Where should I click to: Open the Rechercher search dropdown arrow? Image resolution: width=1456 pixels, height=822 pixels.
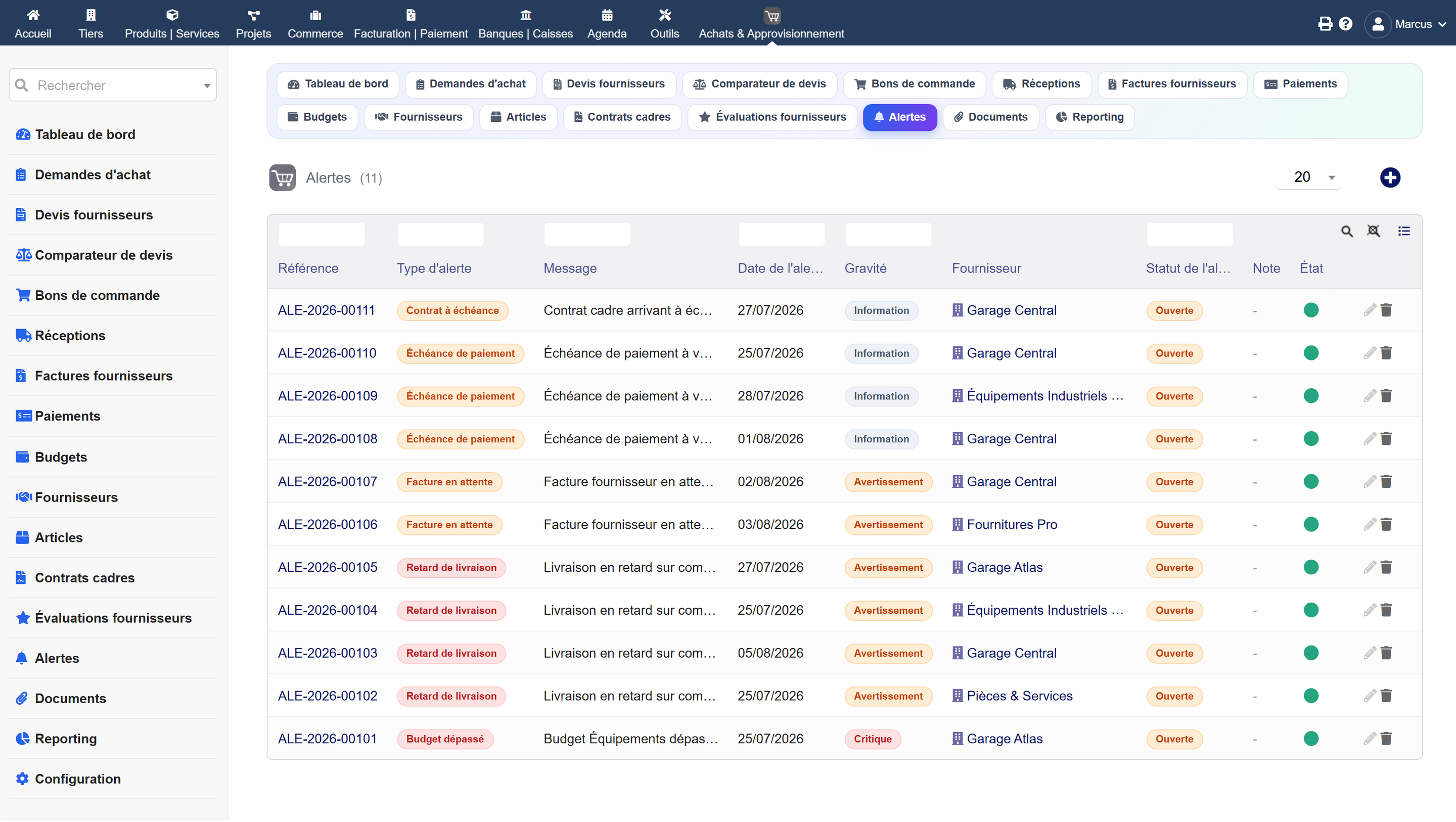click(x=207, y=85)
